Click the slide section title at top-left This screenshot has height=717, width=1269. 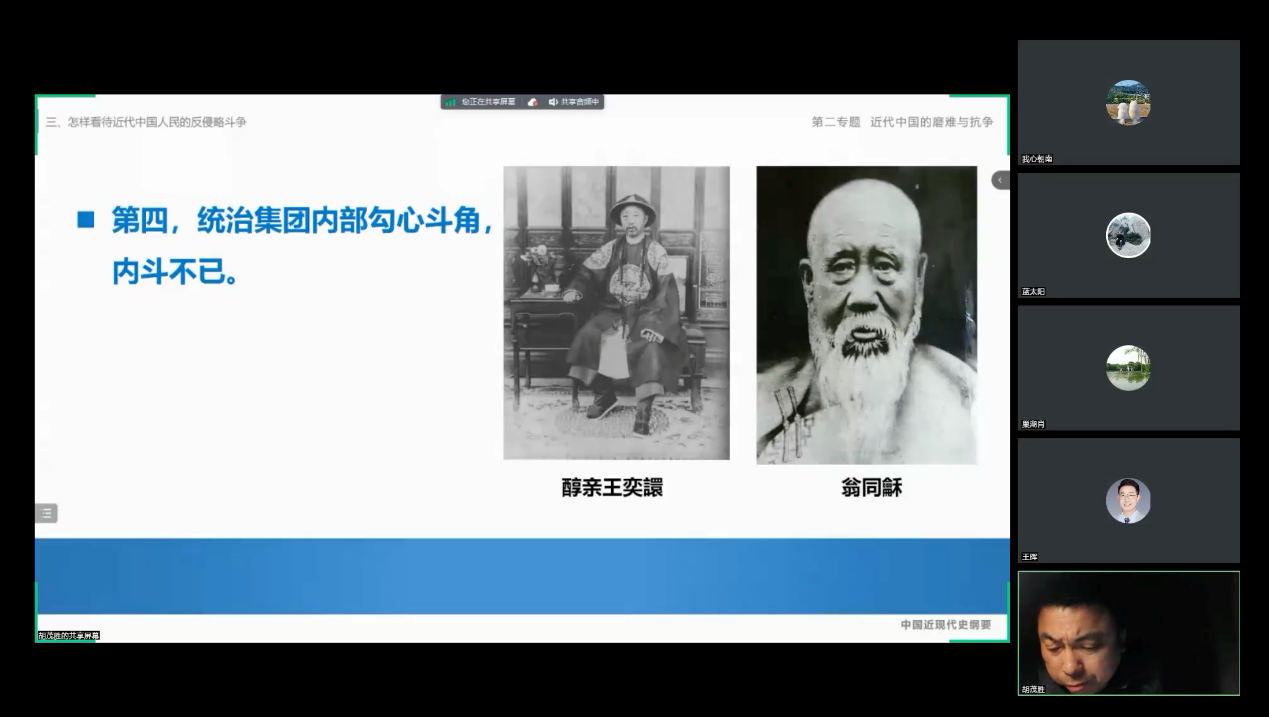coord(146,122)
